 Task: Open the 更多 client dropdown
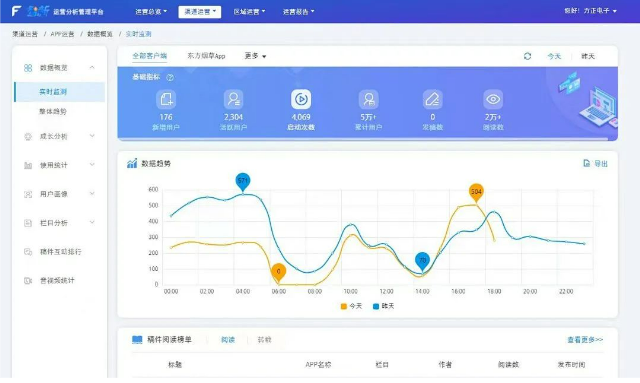[256, 56]
